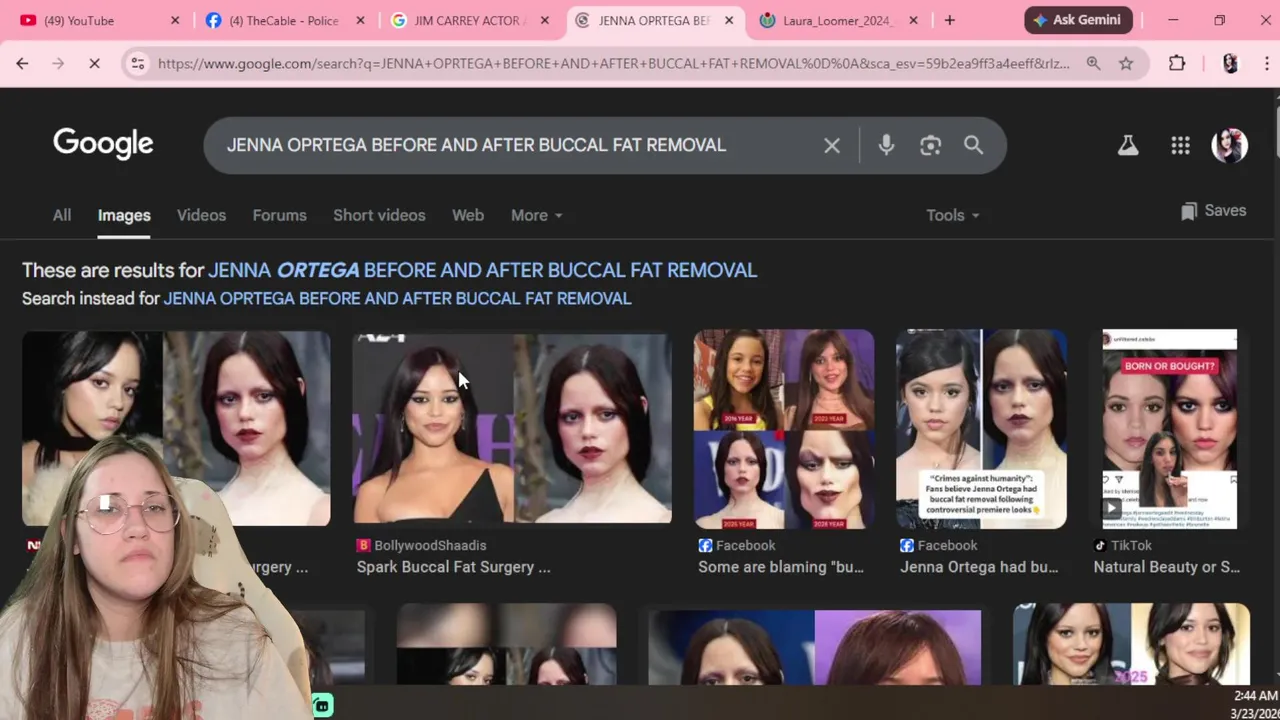Open the Chrome profile avatar
The image size is (1280, 720).
point(1230,63)
